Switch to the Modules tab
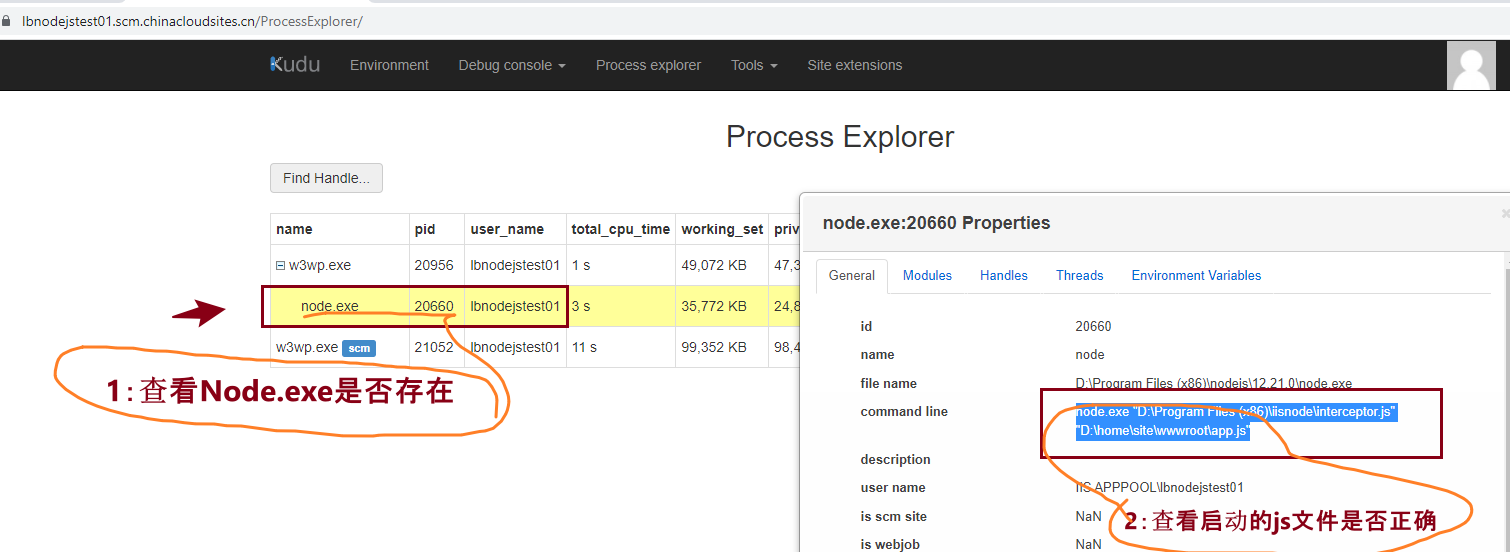 (927, 275)
